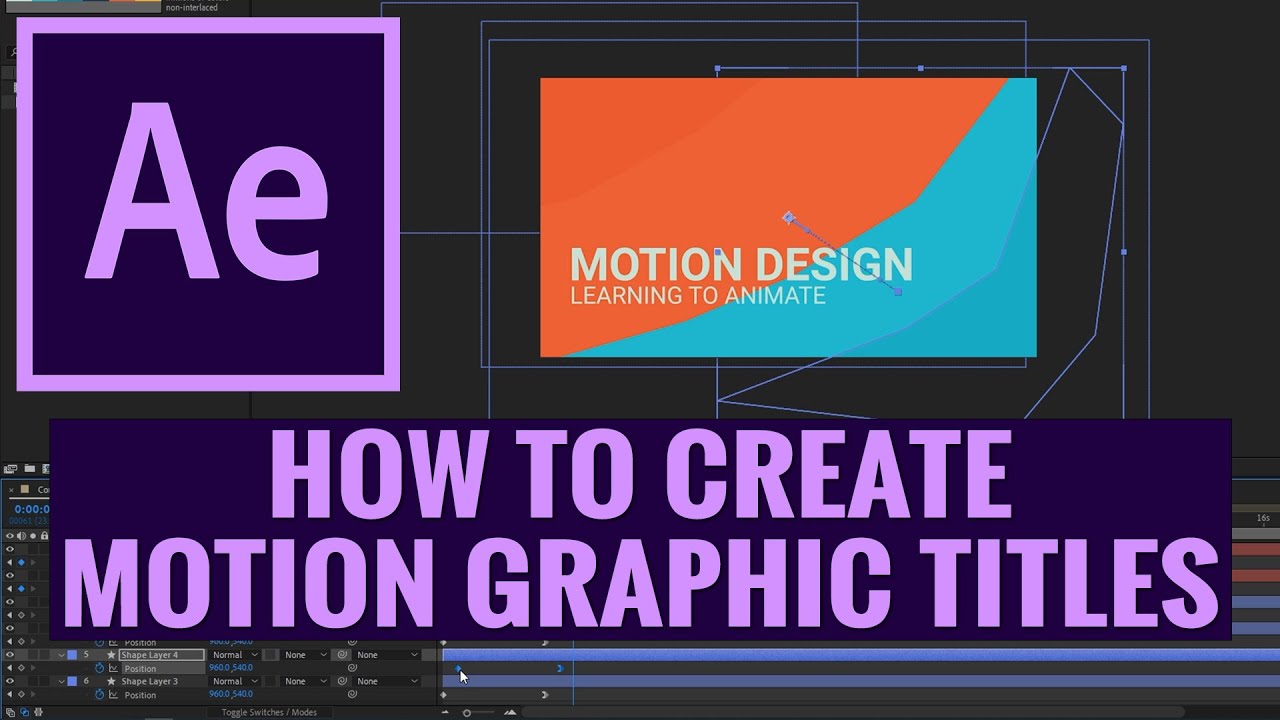Open the parent None dropdown for Shape Layer 4
Image resolution: width=1280 pixels, height=720 pixels.
(387, 655)
